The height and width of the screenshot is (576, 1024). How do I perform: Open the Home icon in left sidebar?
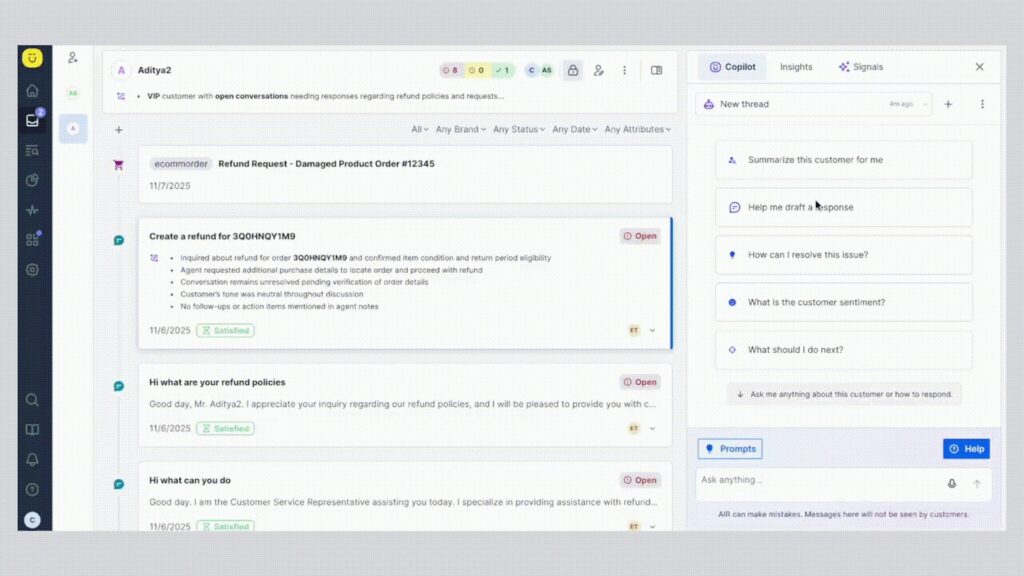[x=32, y=91]
